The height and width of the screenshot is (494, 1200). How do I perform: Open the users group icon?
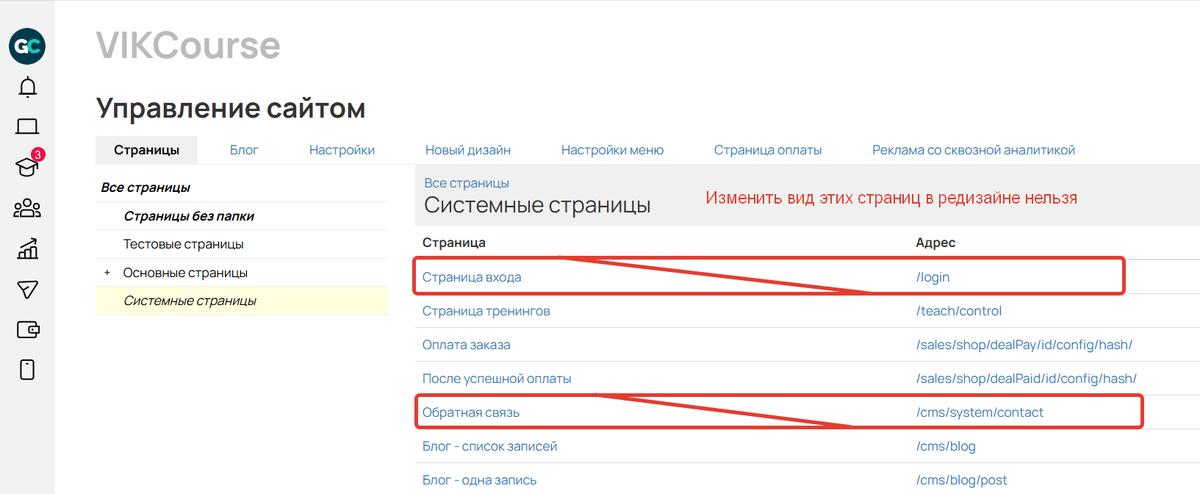[x=27, y=209]
